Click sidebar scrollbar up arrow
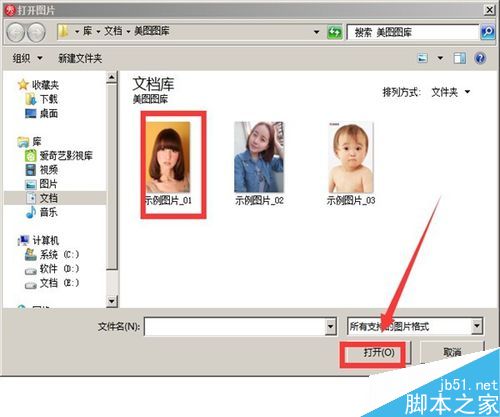The image size is (500, 417). click(112, 77)
